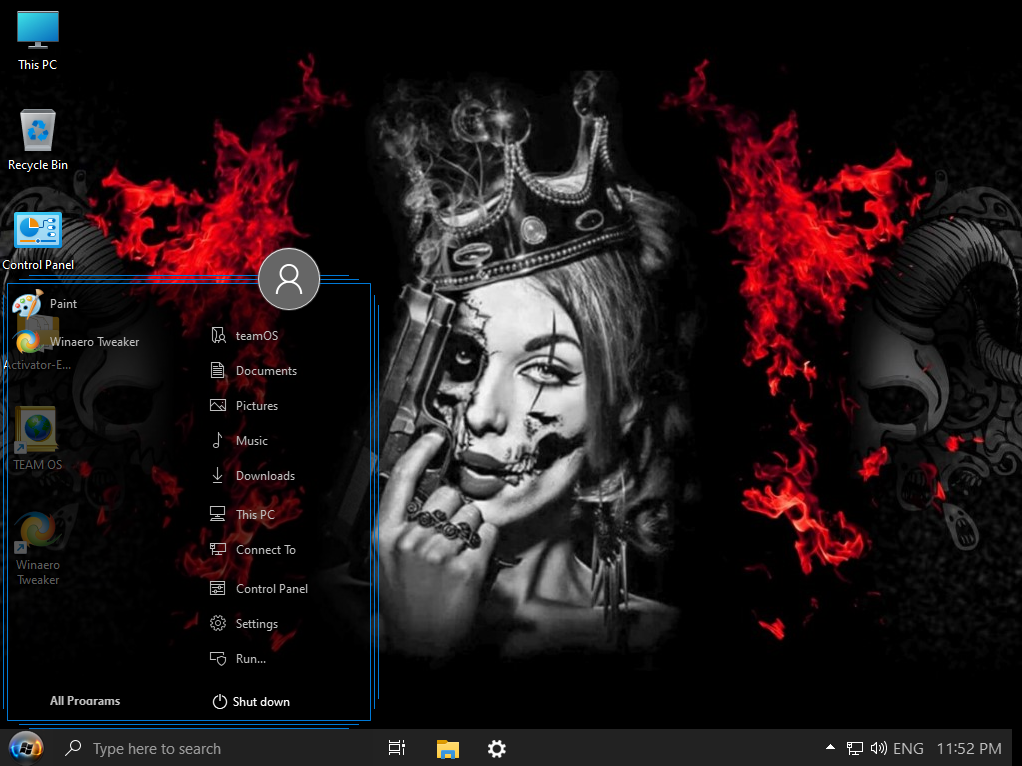1022x766 pixels.
Task: Launch File Explorer from taskbar
Action: click(x=447, y=748)
